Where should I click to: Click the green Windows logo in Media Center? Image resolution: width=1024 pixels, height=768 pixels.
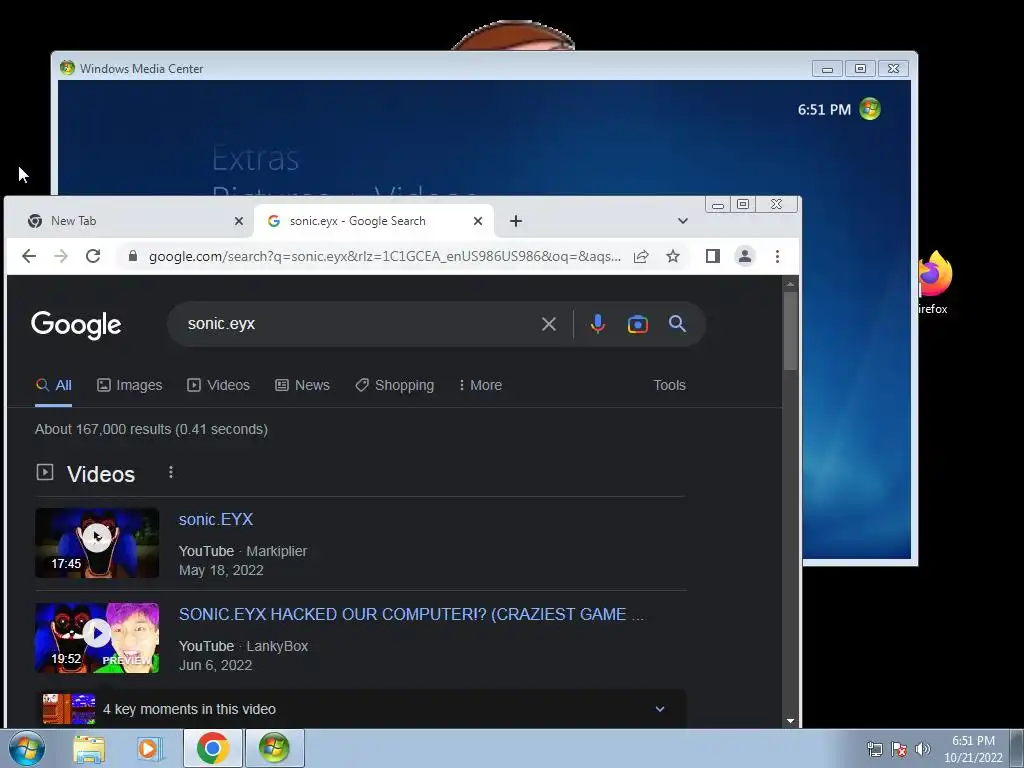870,109
